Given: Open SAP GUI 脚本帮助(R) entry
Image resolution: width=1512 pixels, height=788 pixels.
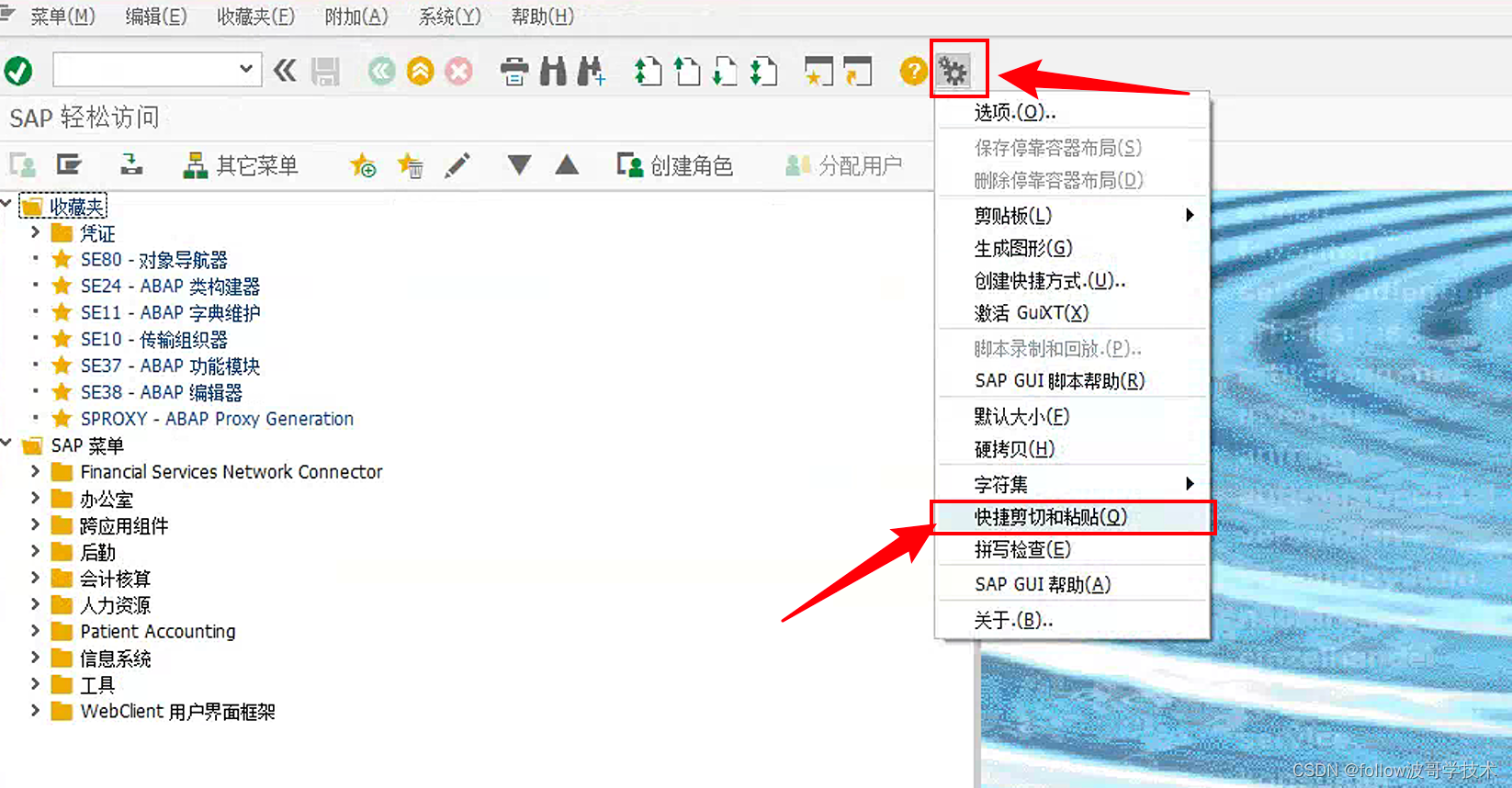Looking at the screenshot, I should [1072, 380].
